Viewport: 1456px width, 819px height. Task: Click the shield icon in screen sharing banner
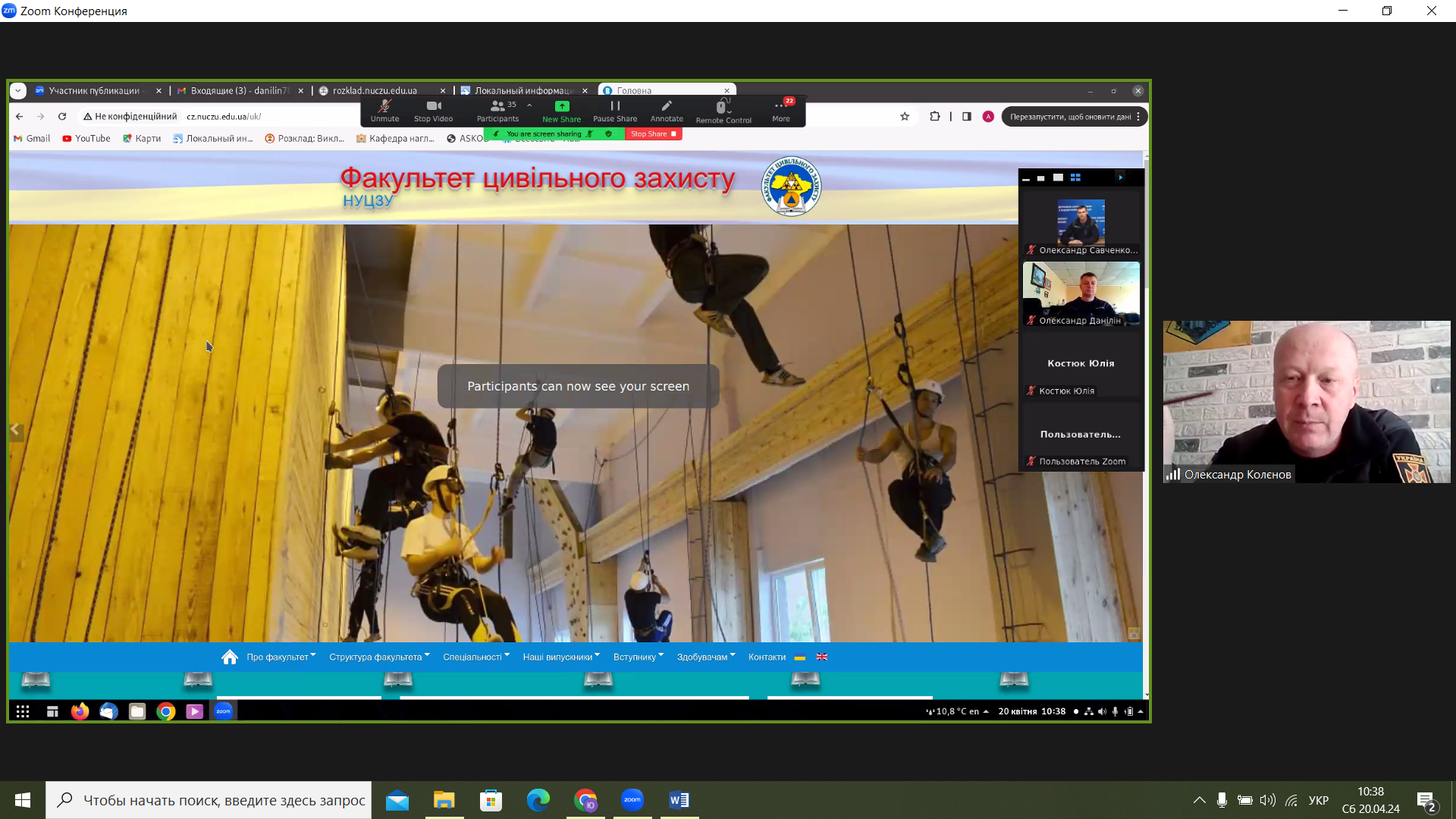coord(608,134)
